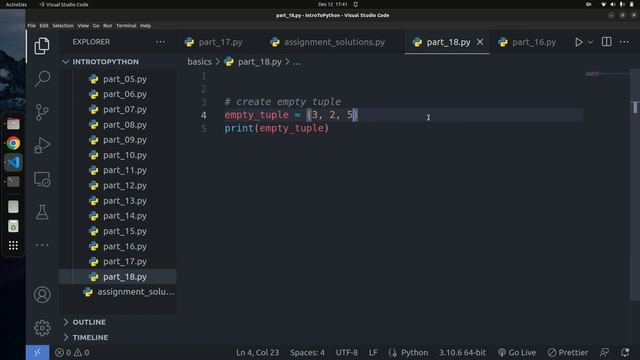Image resolution: width=640 pixels, height=360 pixels.
Task: Split the editor to the right
Action: [607, 42]
